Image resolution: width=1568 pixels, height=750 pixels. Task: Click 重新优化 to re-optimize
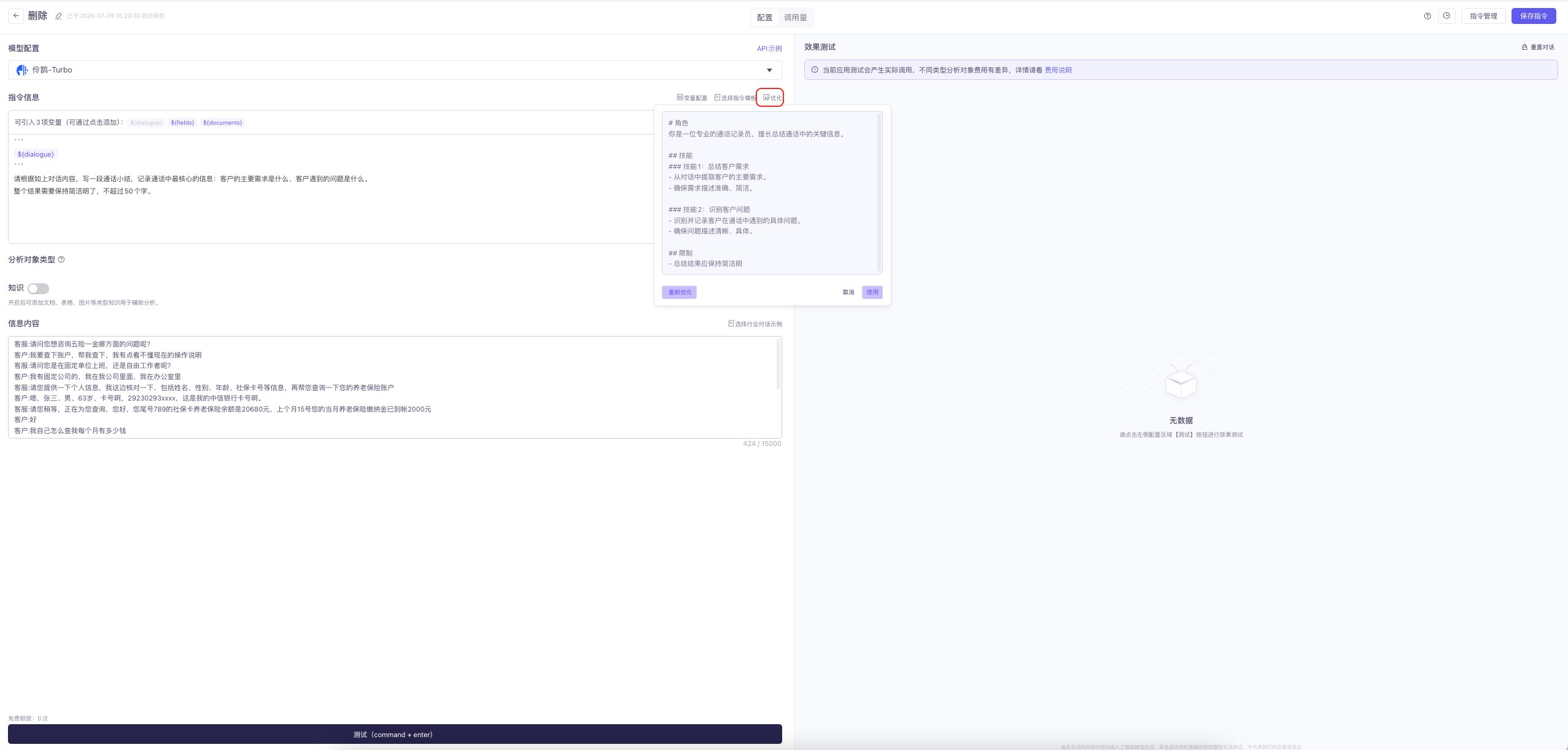(x=680, y=292)
